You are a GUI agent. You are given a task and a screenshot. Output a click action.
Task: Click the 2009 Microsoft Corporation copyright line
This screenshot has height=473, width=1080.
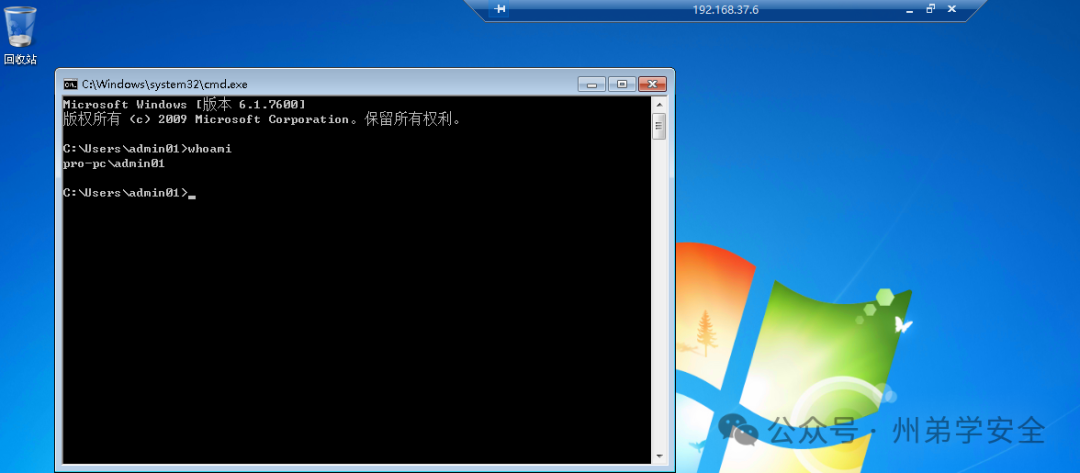pyautogui.click(x=262, y=119)
